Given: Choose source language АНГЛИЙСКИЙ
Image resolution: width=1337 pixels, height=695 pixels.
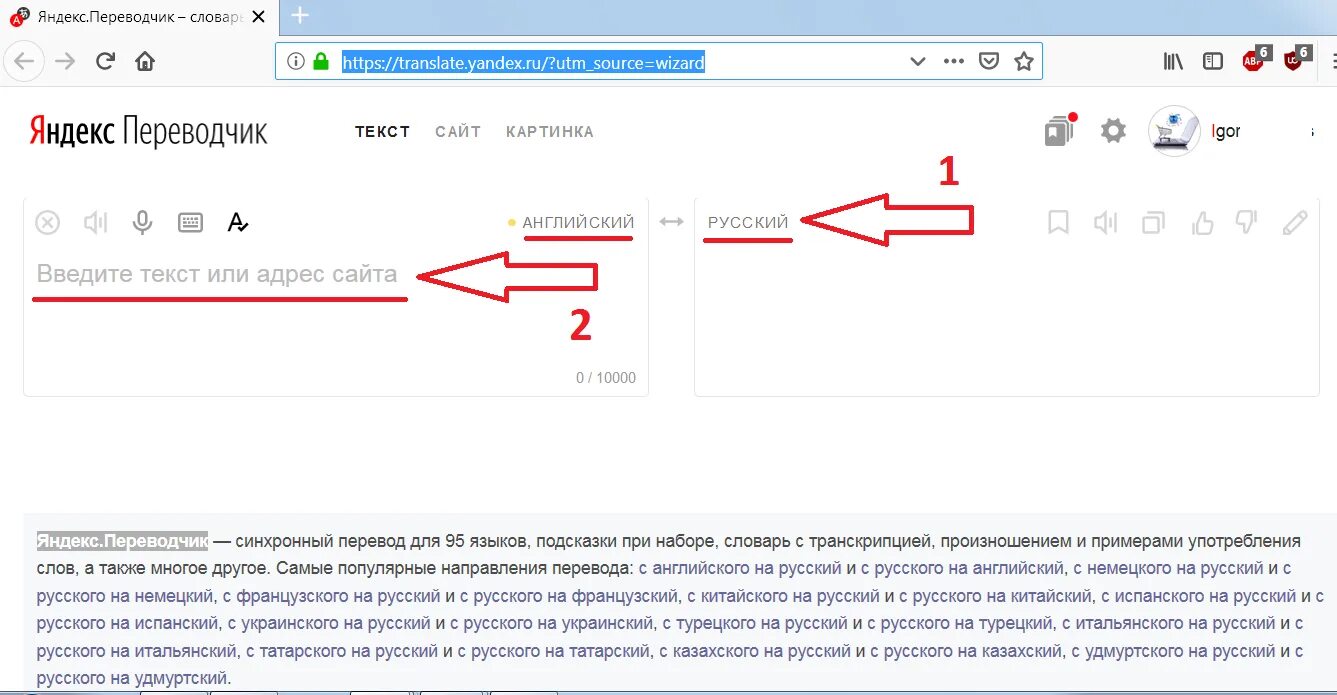Looking at the screenshot, I should coord(578,222).
